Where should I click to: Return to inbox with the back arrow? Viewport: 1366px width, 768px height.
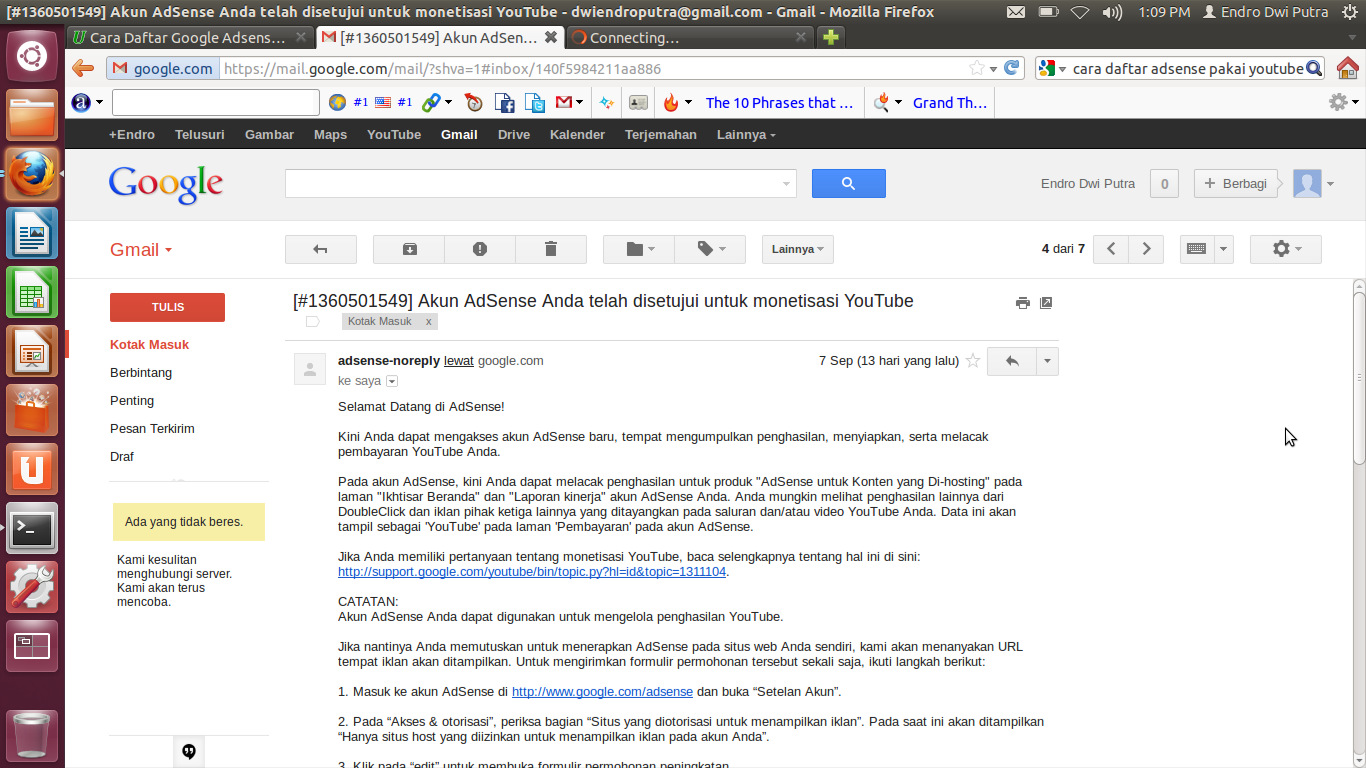coord(321,249)
